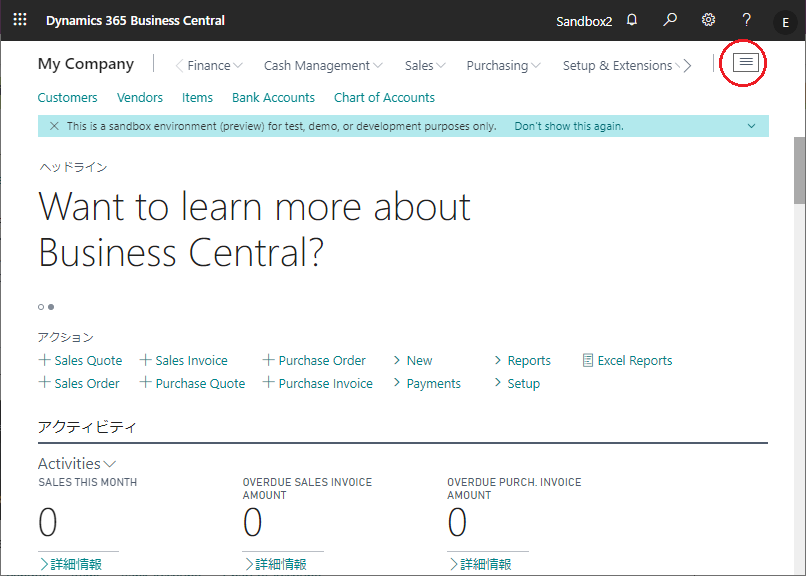Open the settings gear menu

point(708,20)
